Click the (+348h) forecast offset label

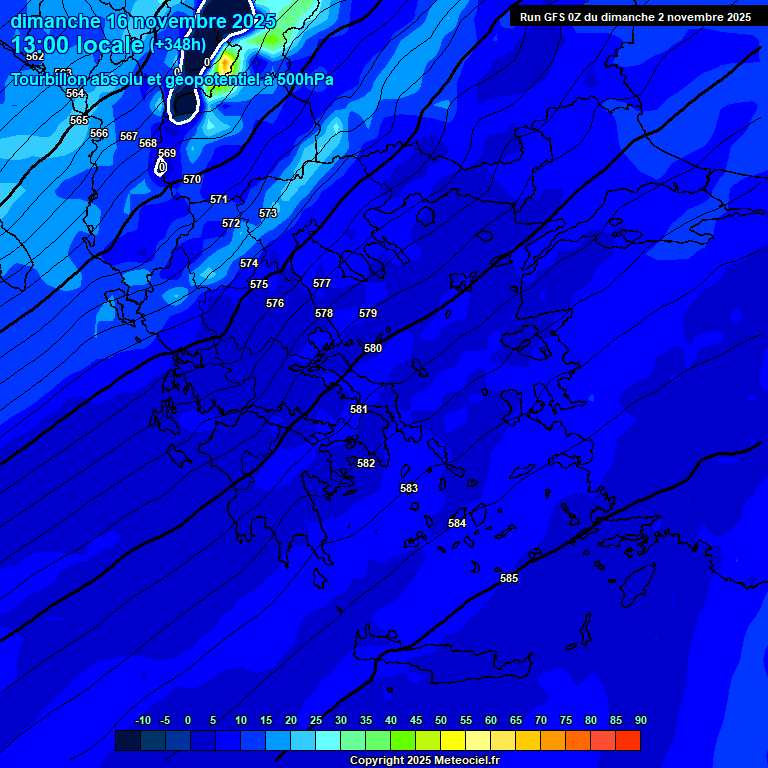tap(178, 45)
